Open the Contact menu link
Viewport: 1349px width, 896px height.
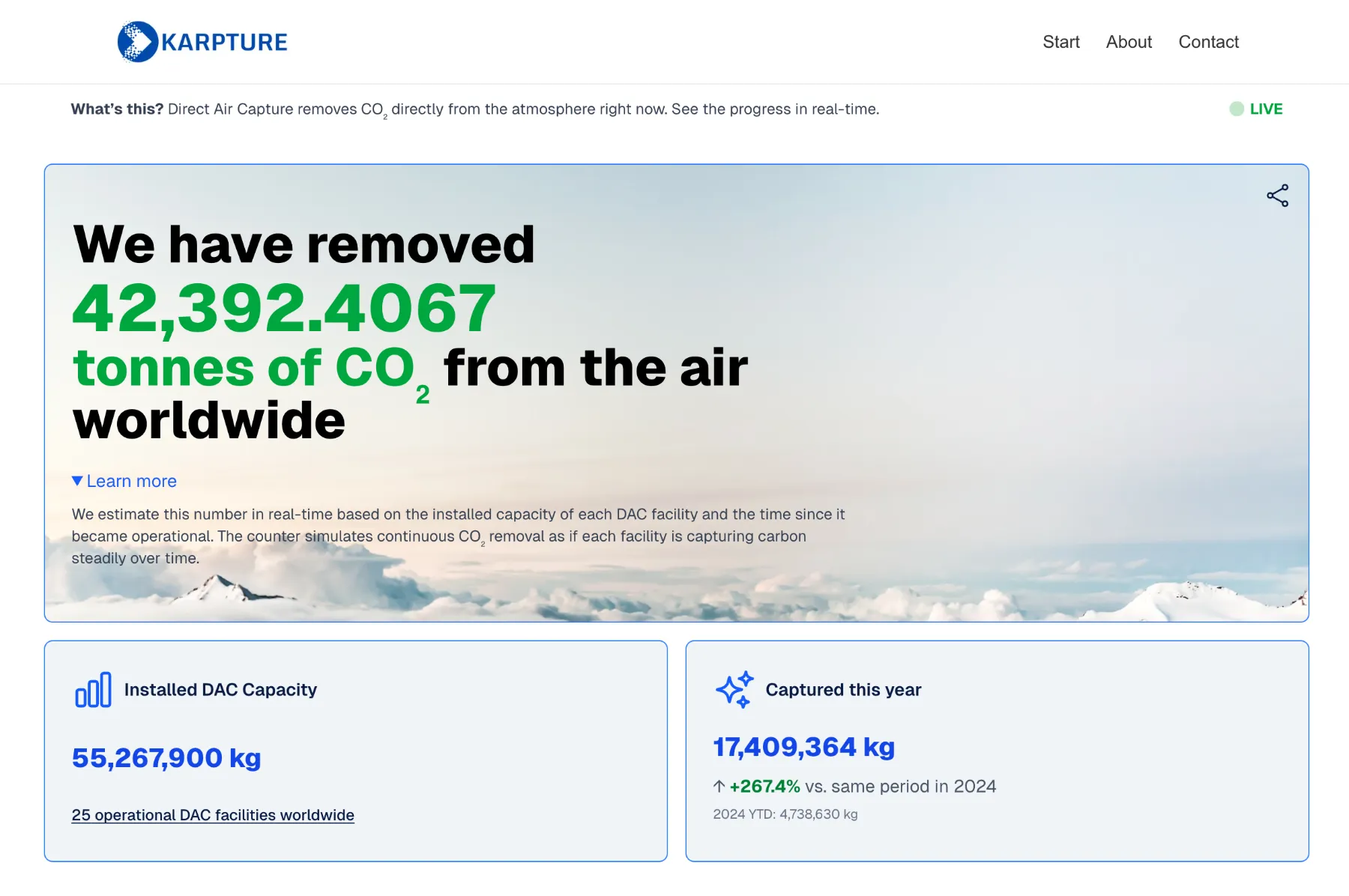[x=1208, y=42]
